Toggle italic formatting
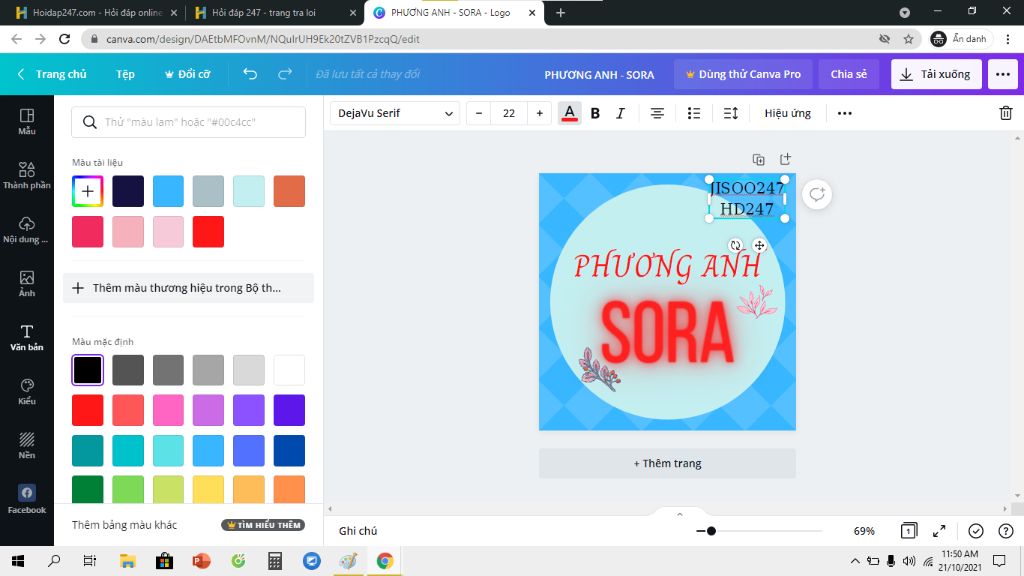 coord(620,113)
